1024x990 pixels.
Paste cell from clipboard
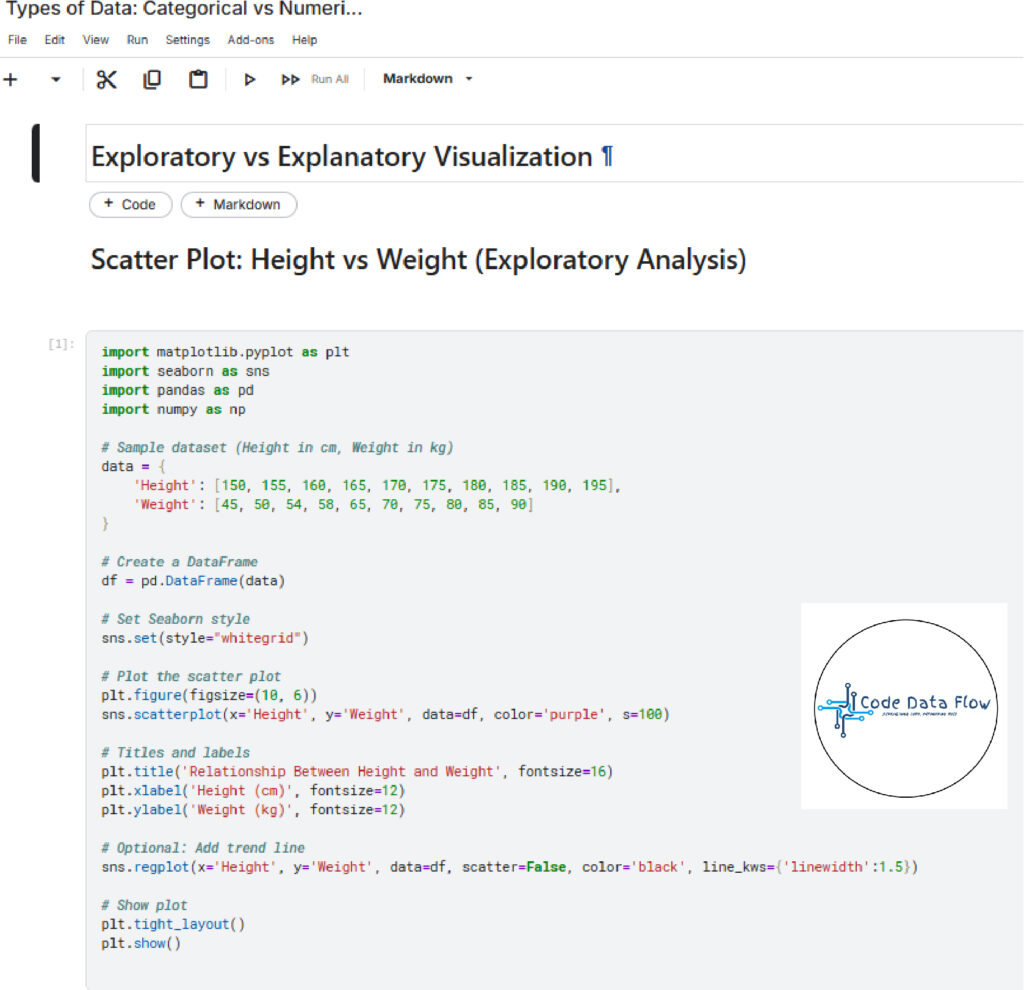tap(199, 80)
